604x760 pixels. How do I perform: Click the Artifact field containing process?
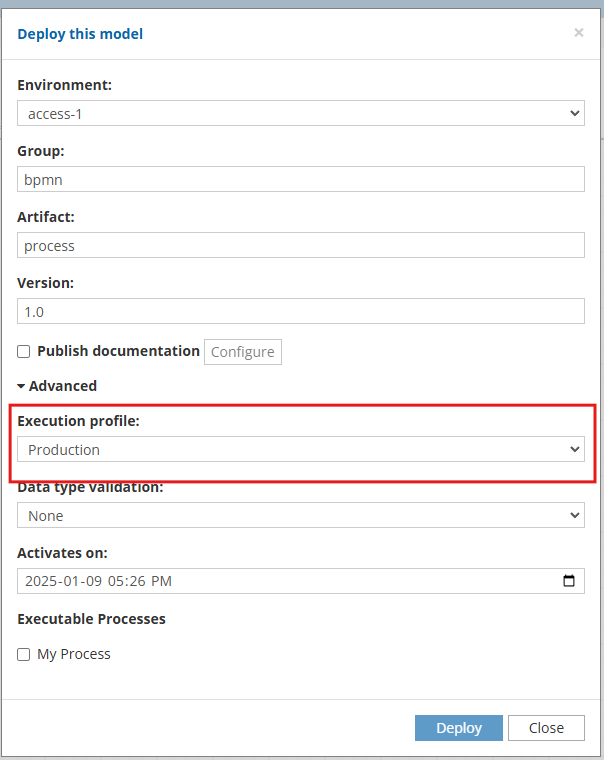point(301,245)
